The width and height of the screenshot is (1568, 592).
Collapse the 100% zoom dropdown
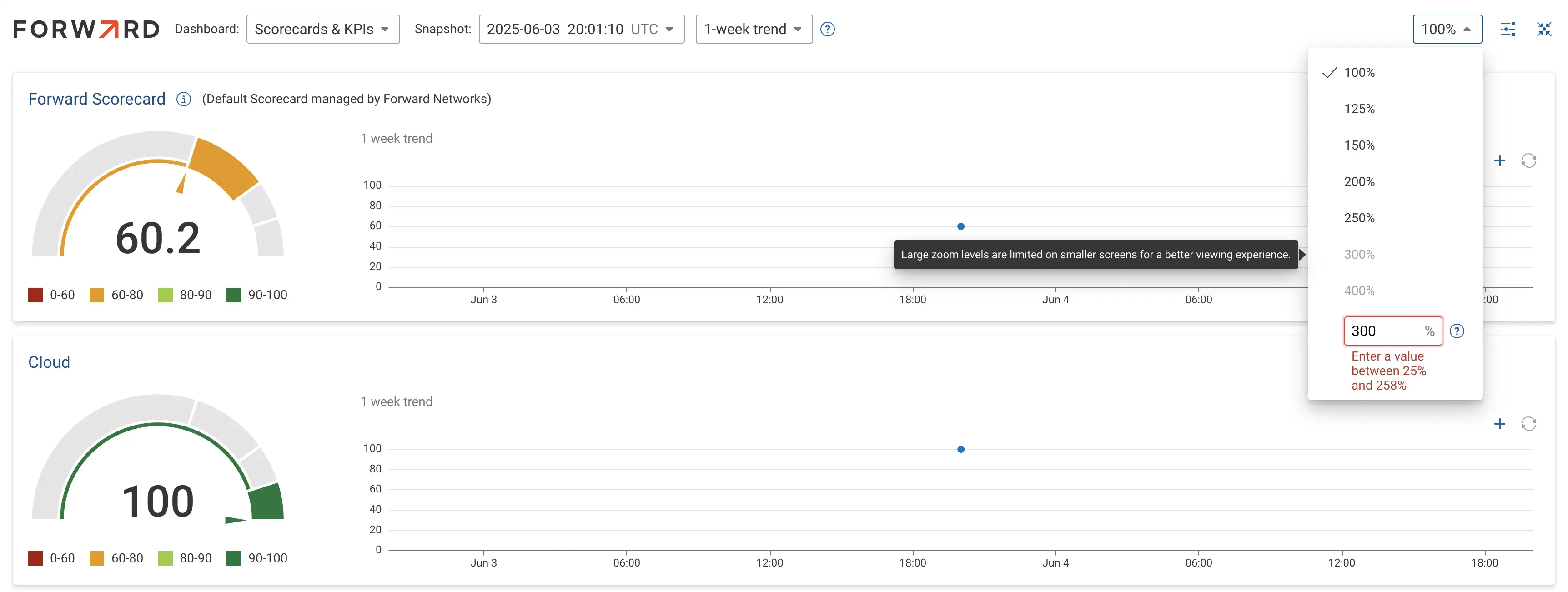tap(1447, 29)
